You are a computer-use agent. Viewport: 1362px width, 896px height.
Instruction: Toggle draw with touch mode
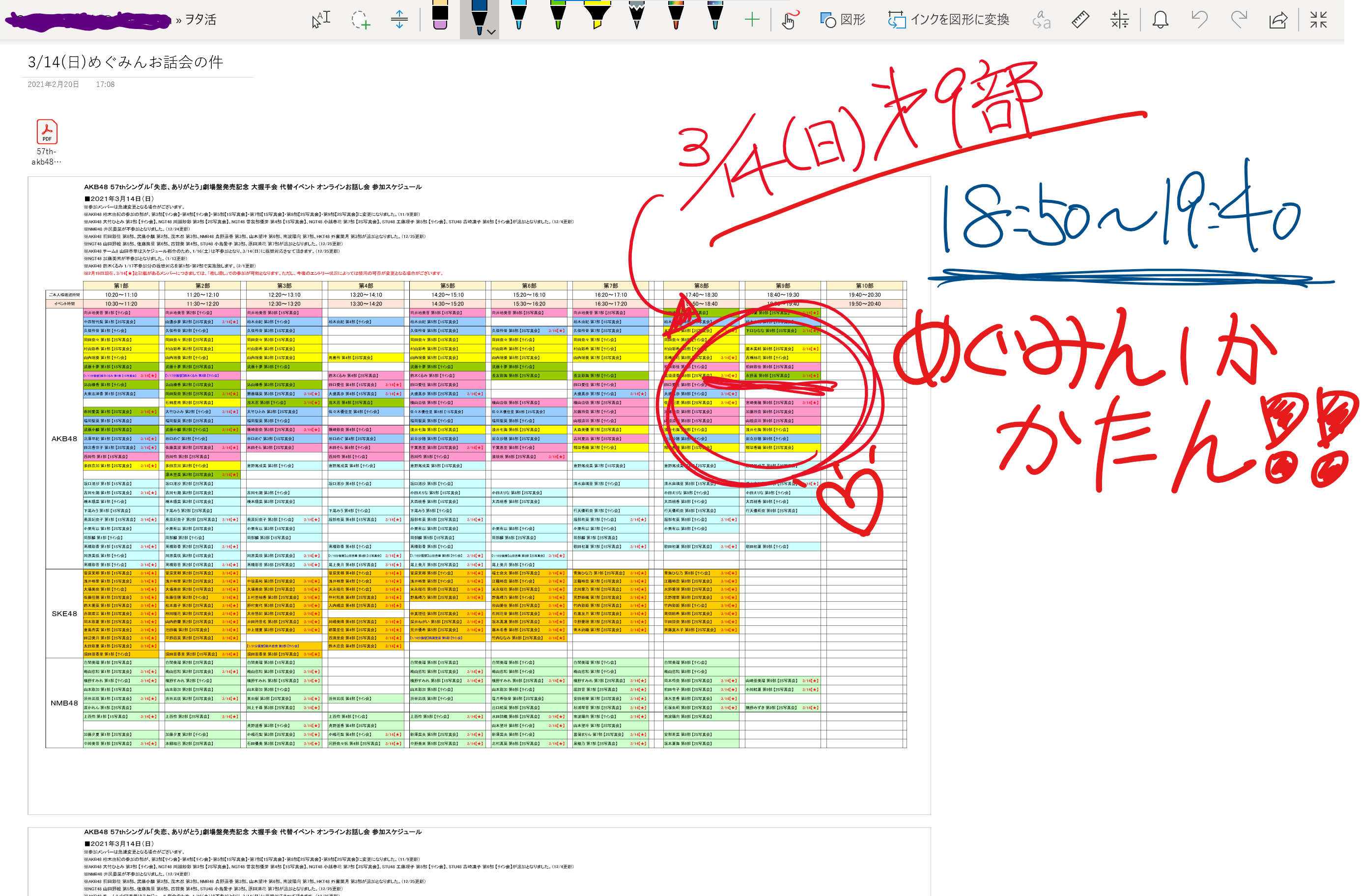tap(789, 20)
